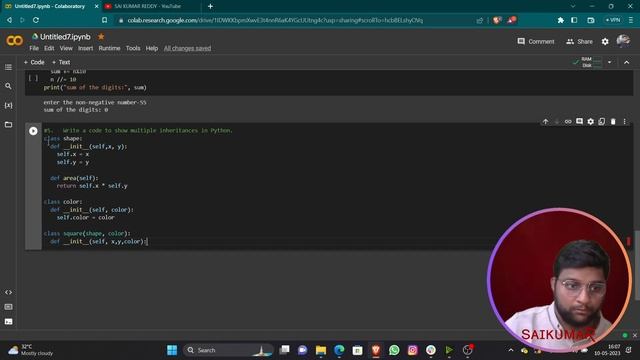
Task: Open Microsoft Edge from the taskbar
Action: point(339,350)
